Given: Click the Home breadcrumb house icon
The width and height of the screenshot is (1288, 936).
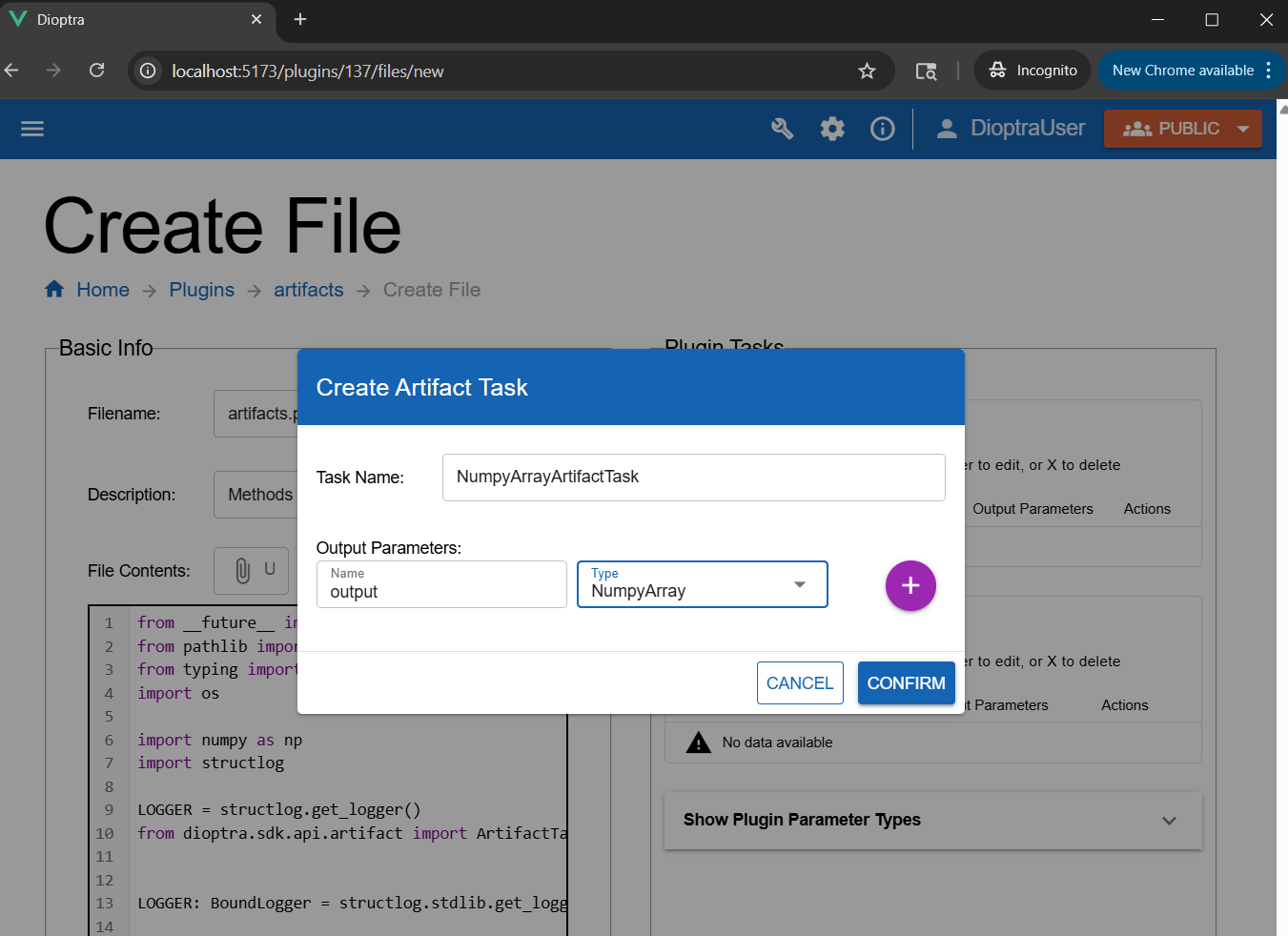Looking at the screenshot, I should [x=54, y=290].
